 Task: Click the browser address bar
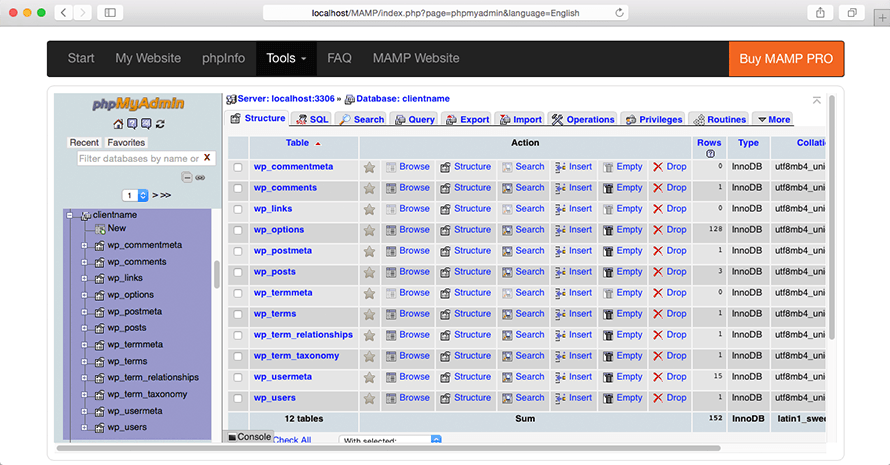pyautogui.click(x=445, y=12)
